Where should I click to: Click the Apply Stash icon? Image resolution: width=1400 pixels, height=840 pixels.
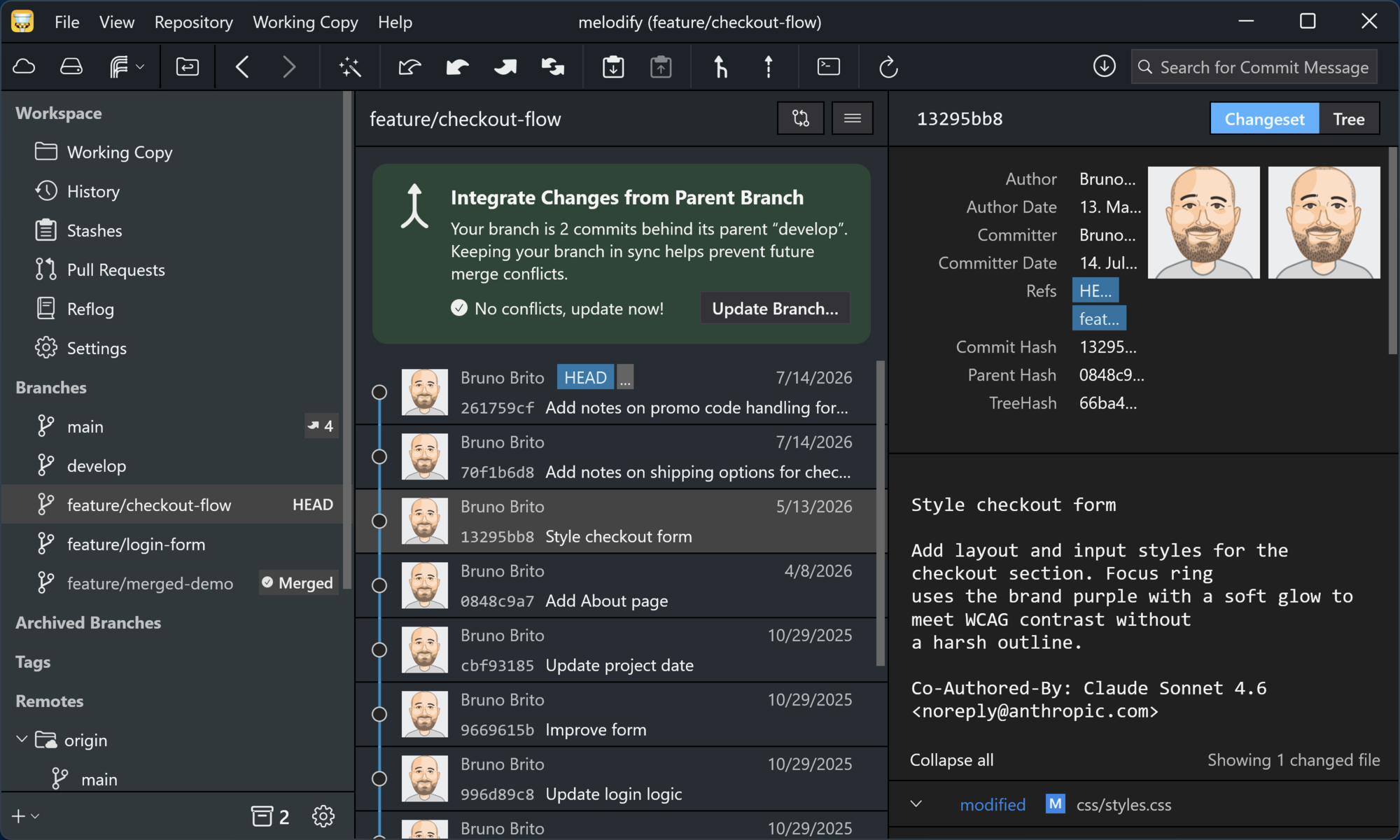(661, 66)
